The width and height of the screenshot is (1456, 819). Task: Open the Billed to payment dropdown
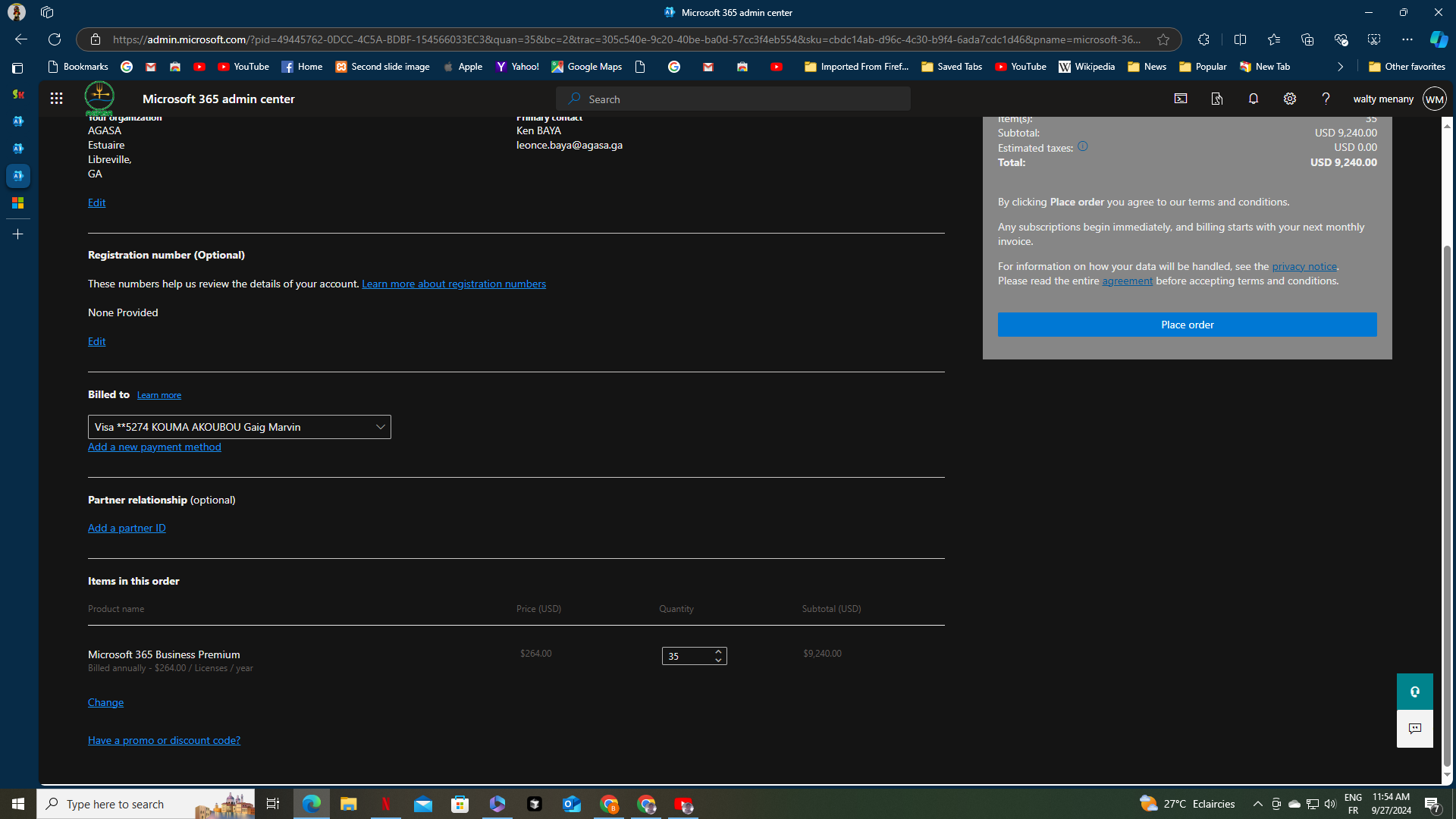click(x=239, y=427)
